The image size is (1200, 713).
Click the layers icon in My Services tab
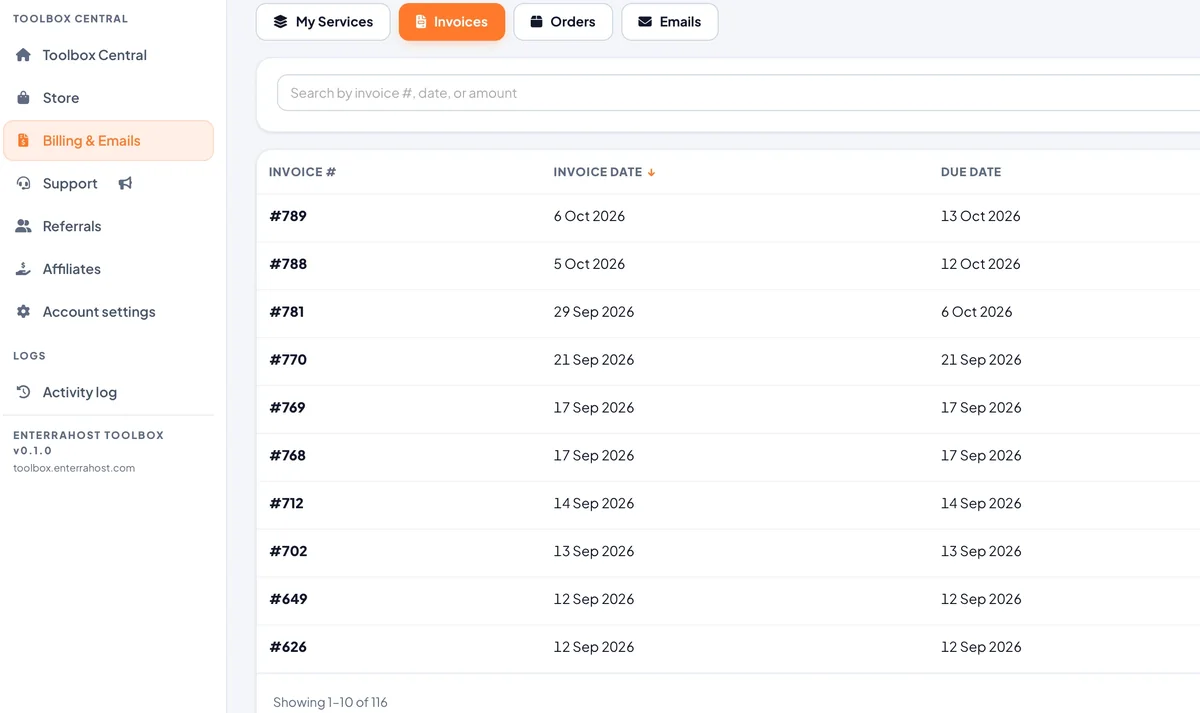(x=280, y=22)
